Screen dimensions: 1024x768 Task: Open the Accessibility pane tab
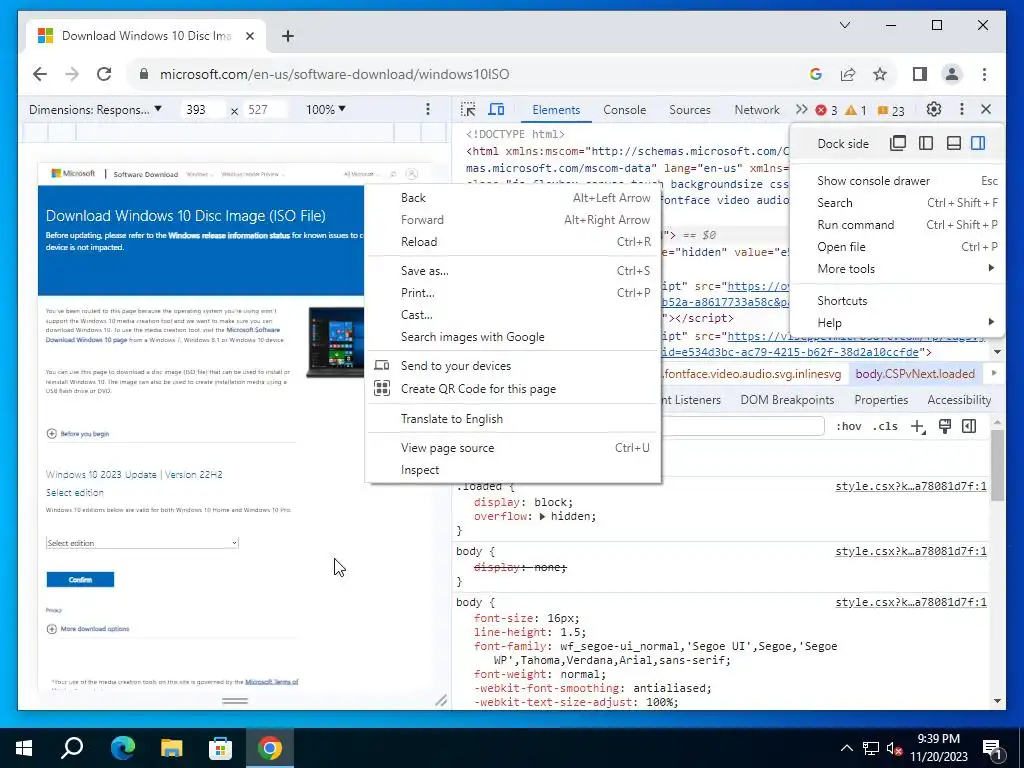959,400
